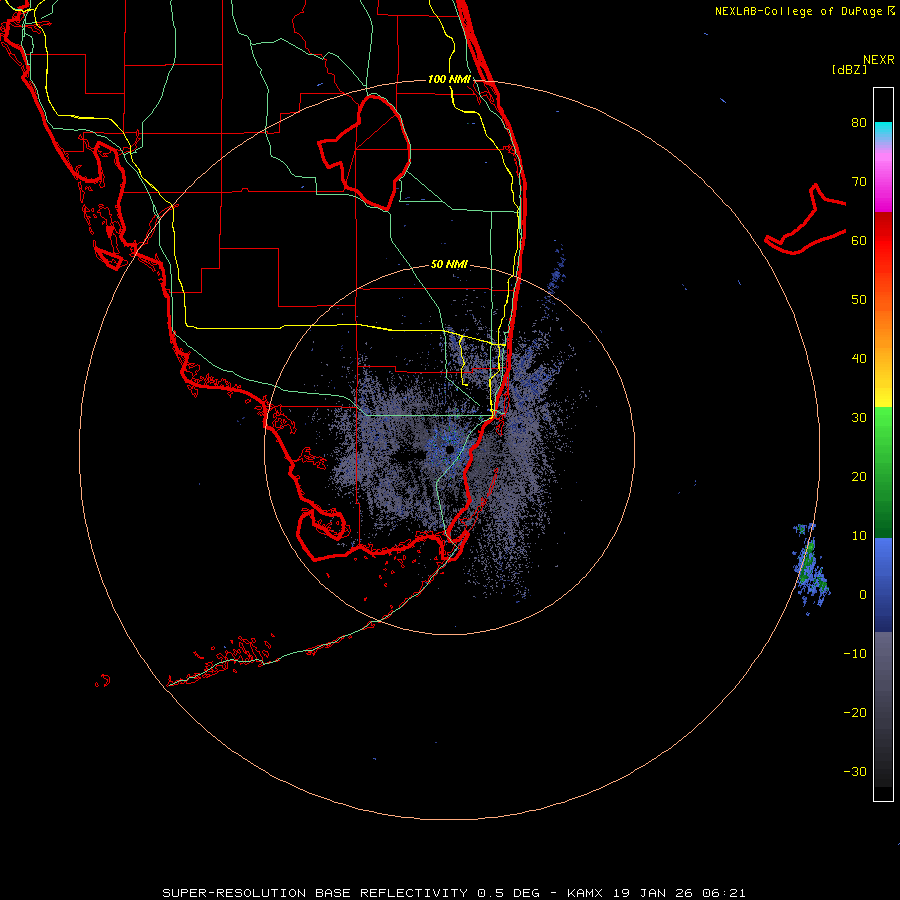Click the 20 value on dBZ scale
Screen dimensions: 900x900
859,476
